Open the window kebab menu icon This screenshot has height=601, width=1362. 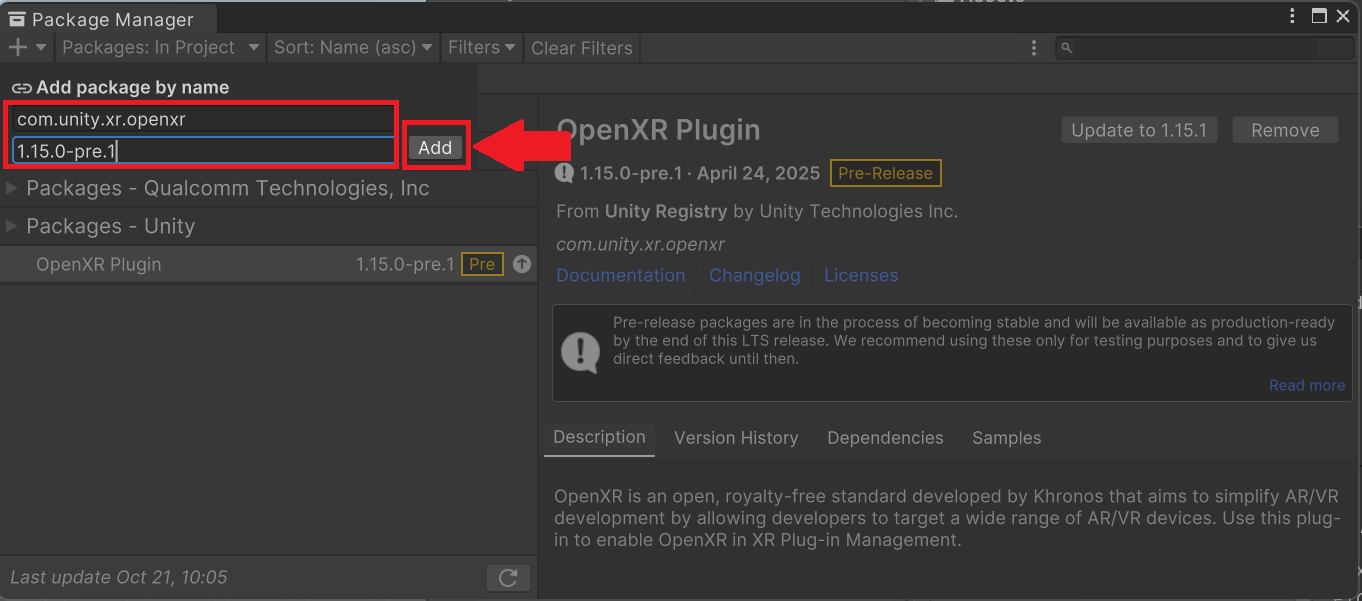(1293, 16)
